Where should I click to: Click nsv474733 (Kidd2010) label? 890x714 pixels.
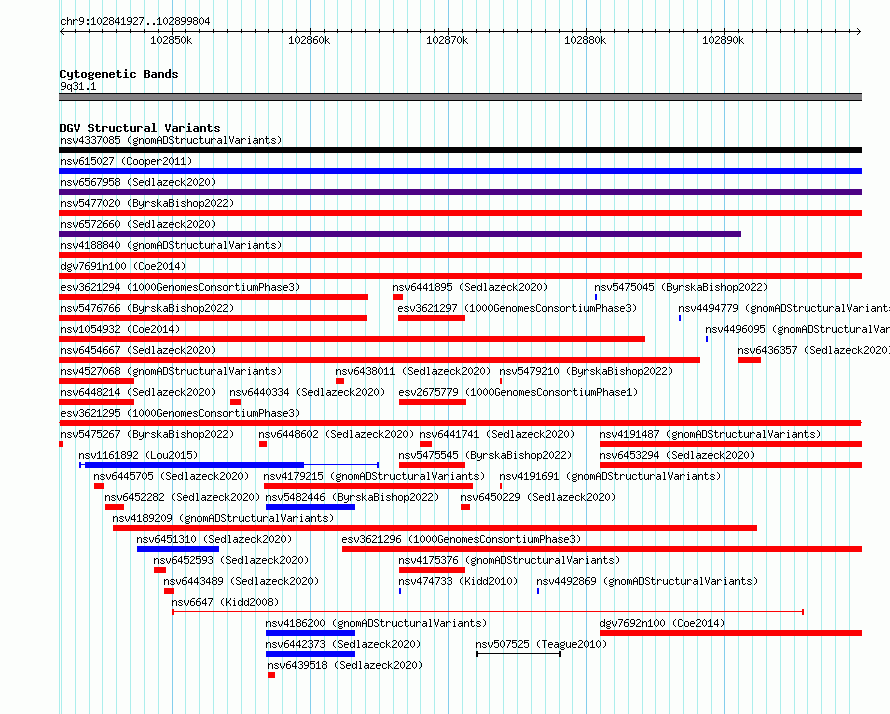458,581
